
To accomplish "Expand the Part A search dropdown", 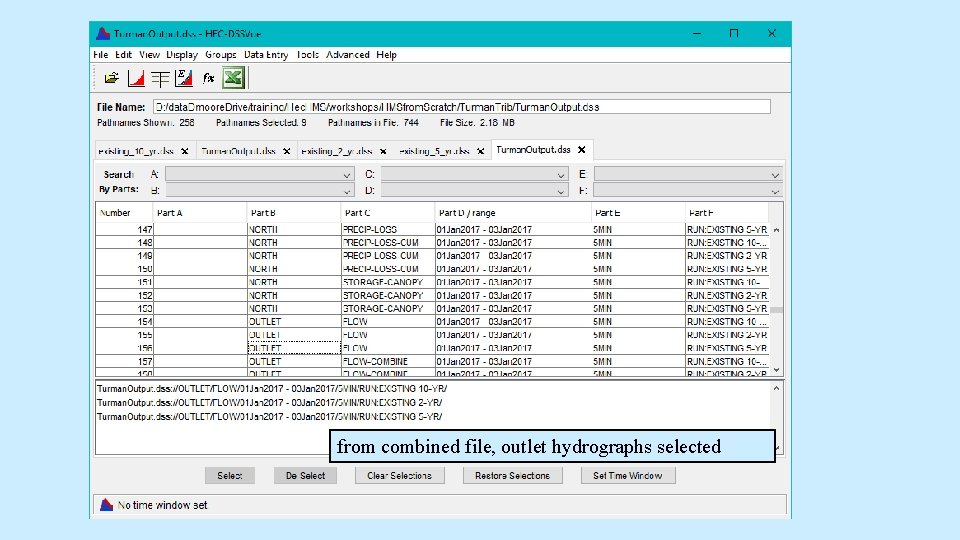I will pos(347,175).
